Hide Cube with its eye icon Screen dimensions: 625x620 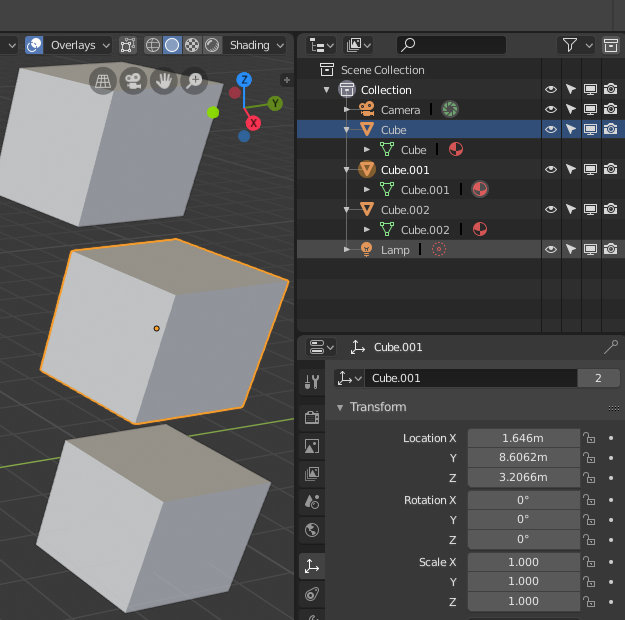click(x=551, y=129)
